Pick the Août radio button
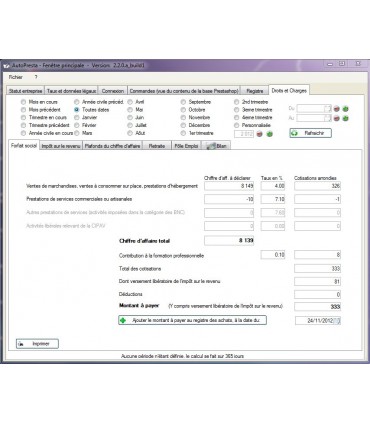Image resolution: width=370 pixels, height=423 pixels. 130,133
